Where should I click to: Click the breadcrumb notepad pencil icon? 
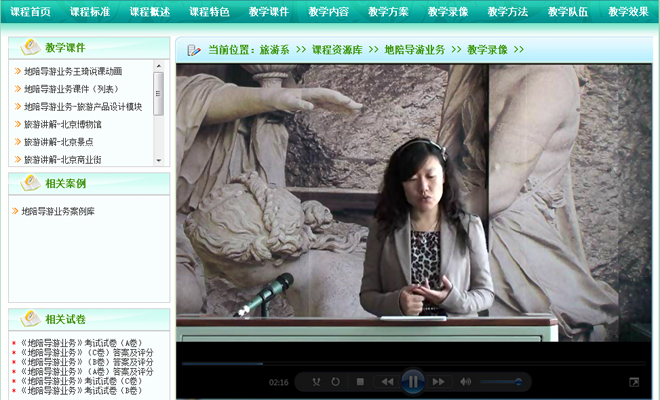click(194, 50)
